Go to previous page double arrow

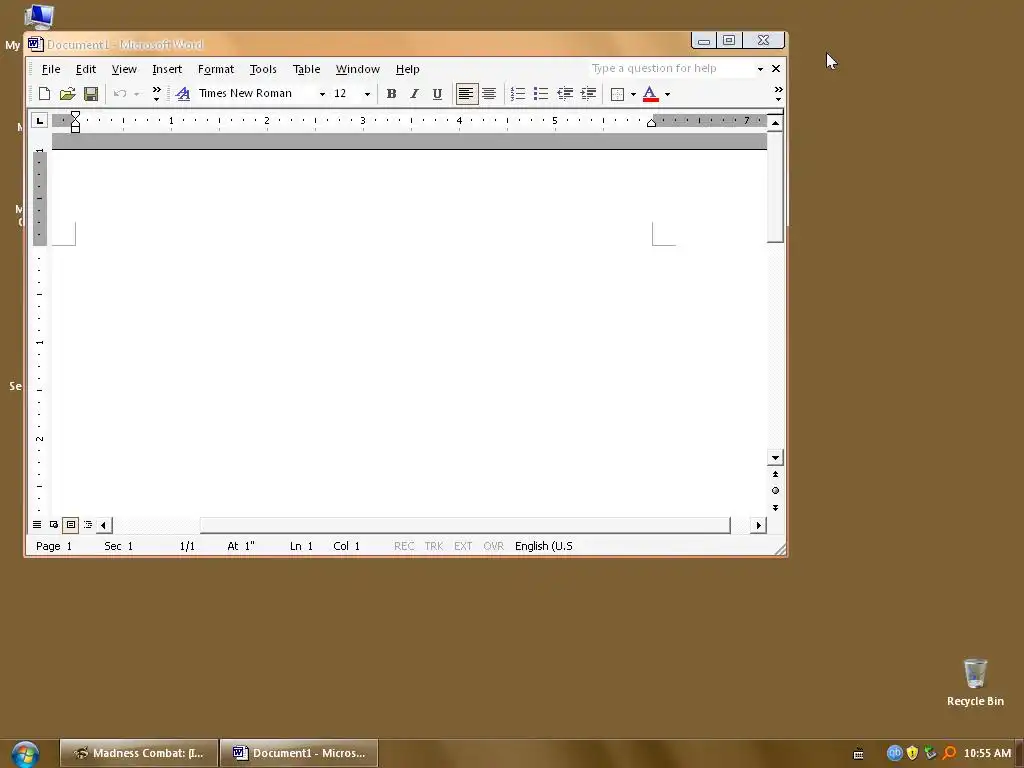click(775, 475)
